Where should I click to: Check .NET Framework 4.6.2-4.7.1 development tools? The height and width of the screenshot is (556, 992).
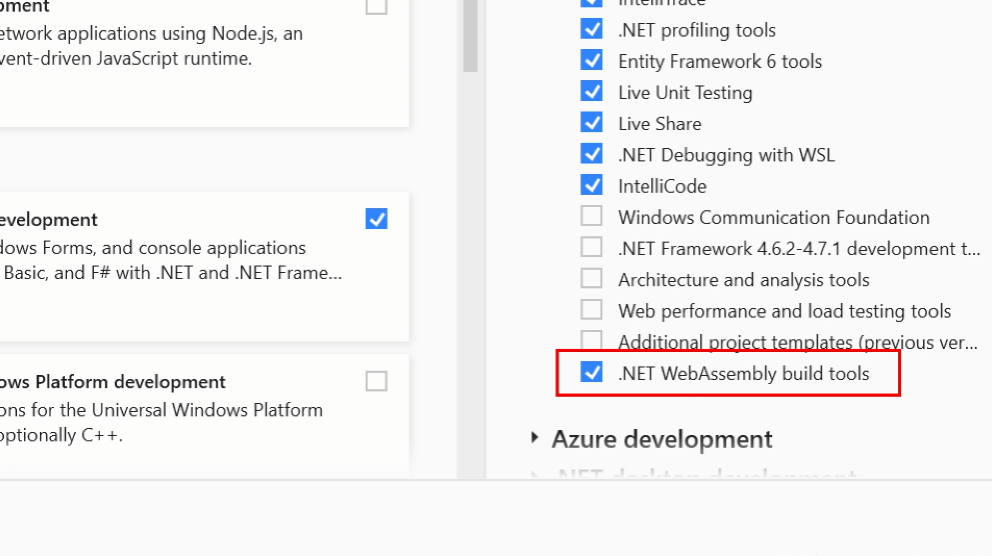(592, 248)
